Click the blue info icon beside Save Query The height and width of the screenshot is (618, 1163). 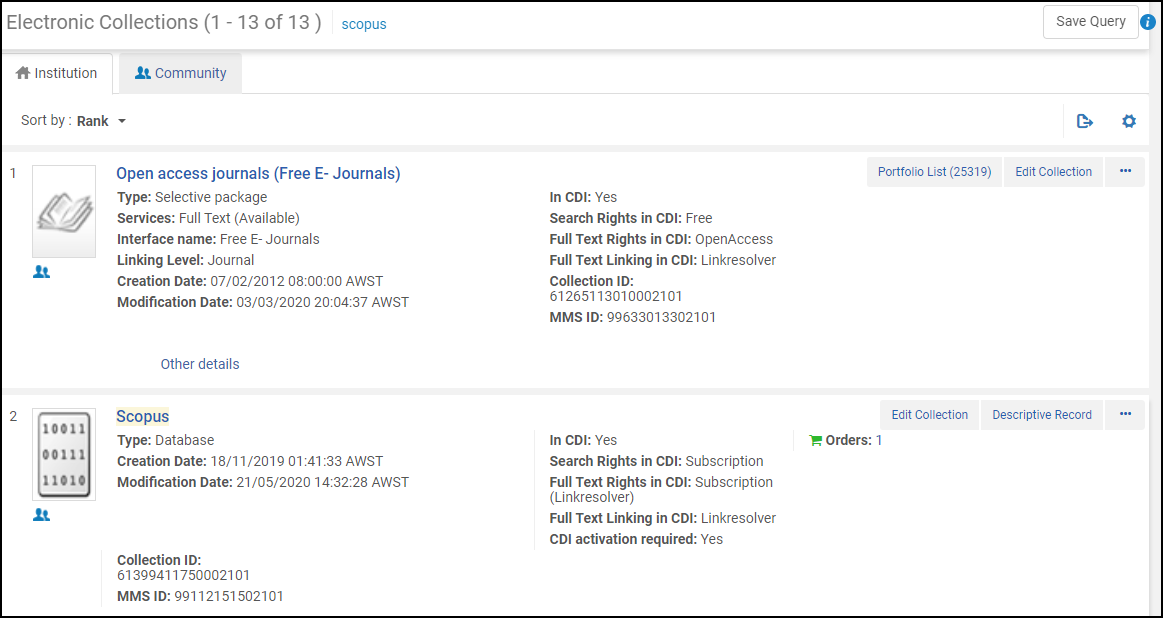(1149, 22)
